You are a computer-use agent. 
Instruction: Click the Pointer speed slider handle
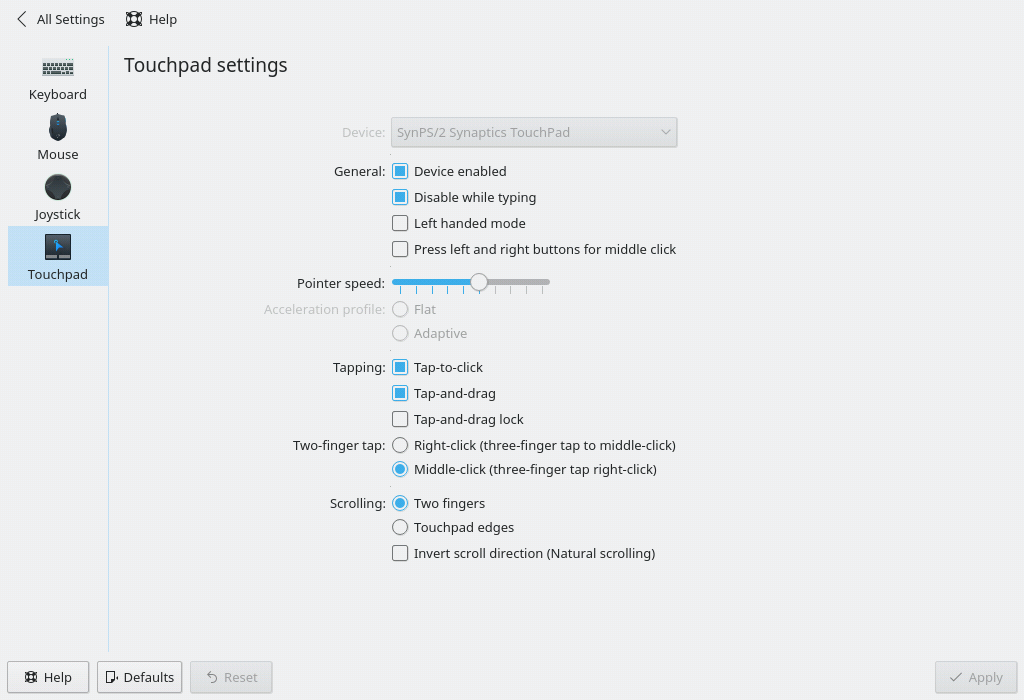click(479, 283)
